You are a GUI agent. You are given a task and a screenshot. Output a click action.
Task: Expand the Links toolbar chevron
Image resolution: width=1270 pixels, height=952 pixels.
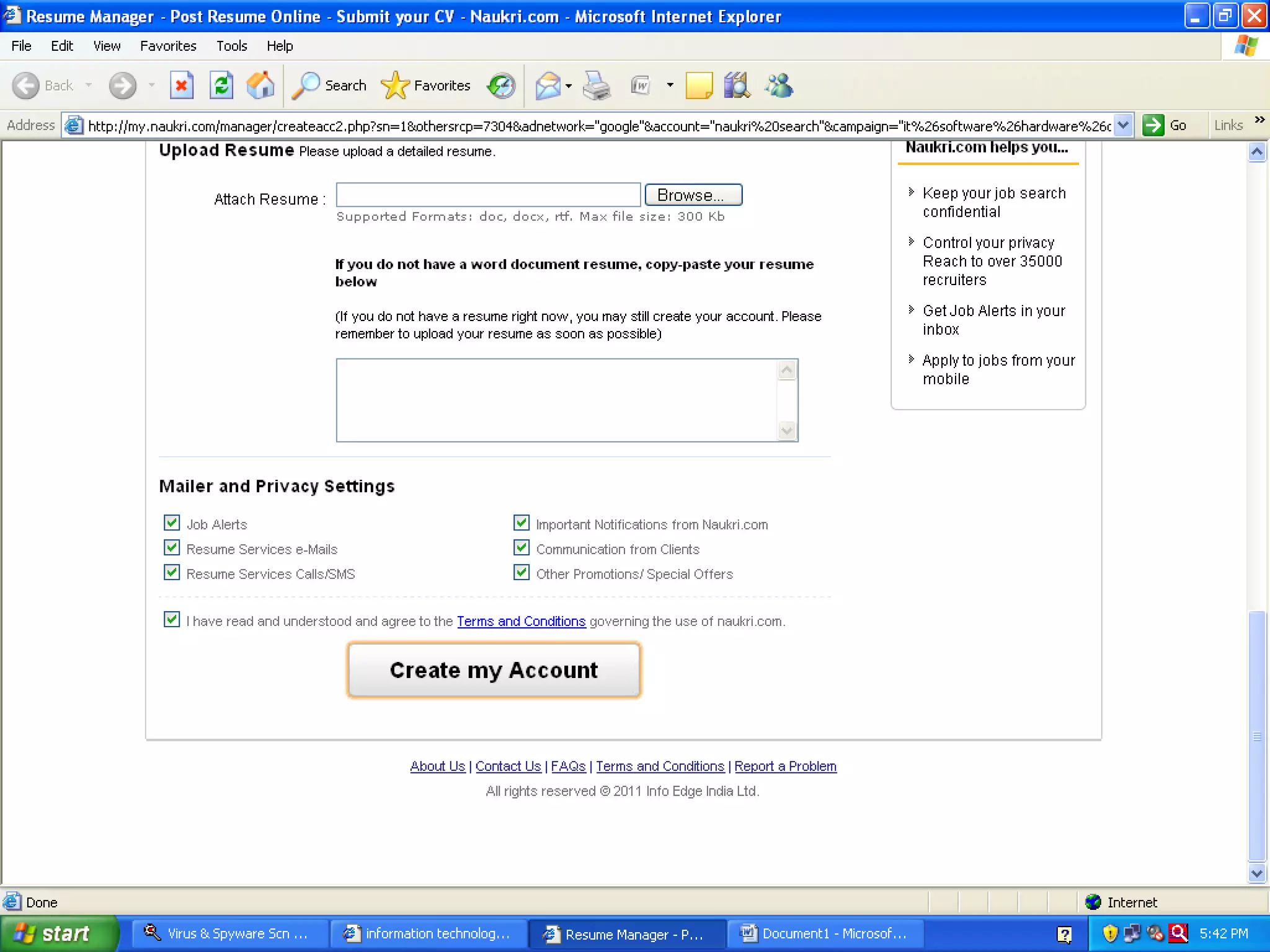1259,120
